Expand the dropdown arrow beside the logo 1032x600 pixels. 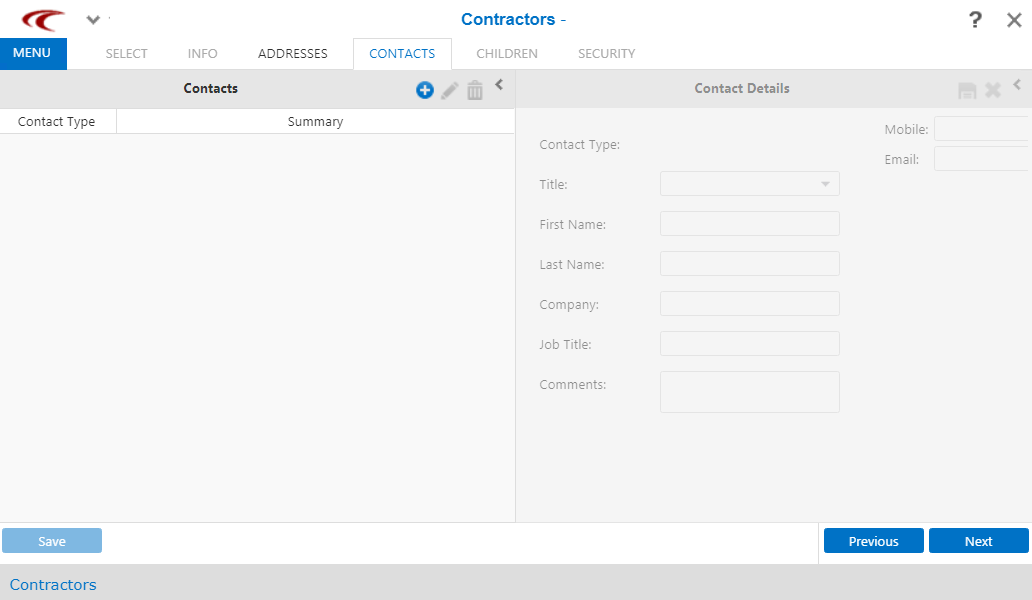pos(93,19)
